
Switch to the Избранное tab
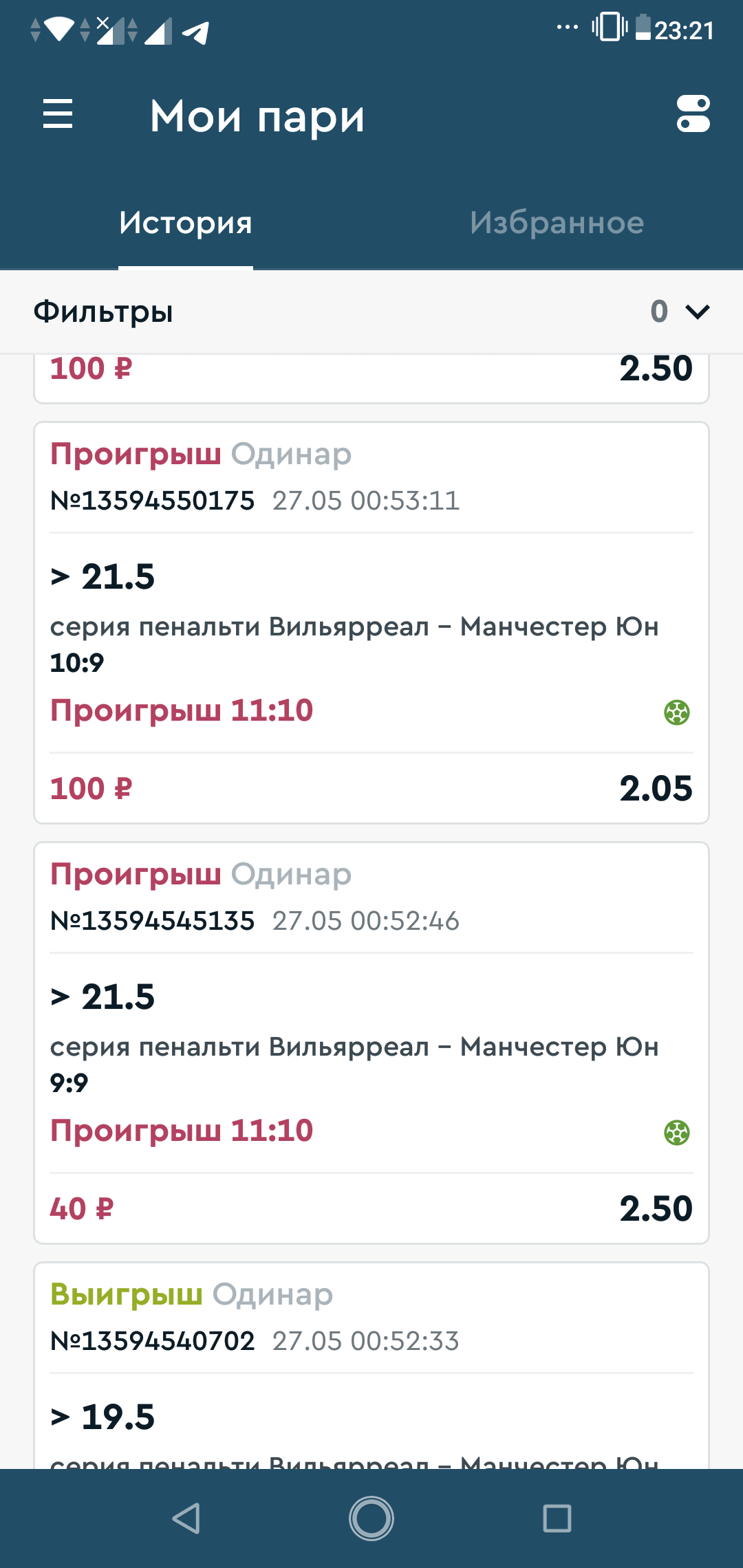(557, 223)
